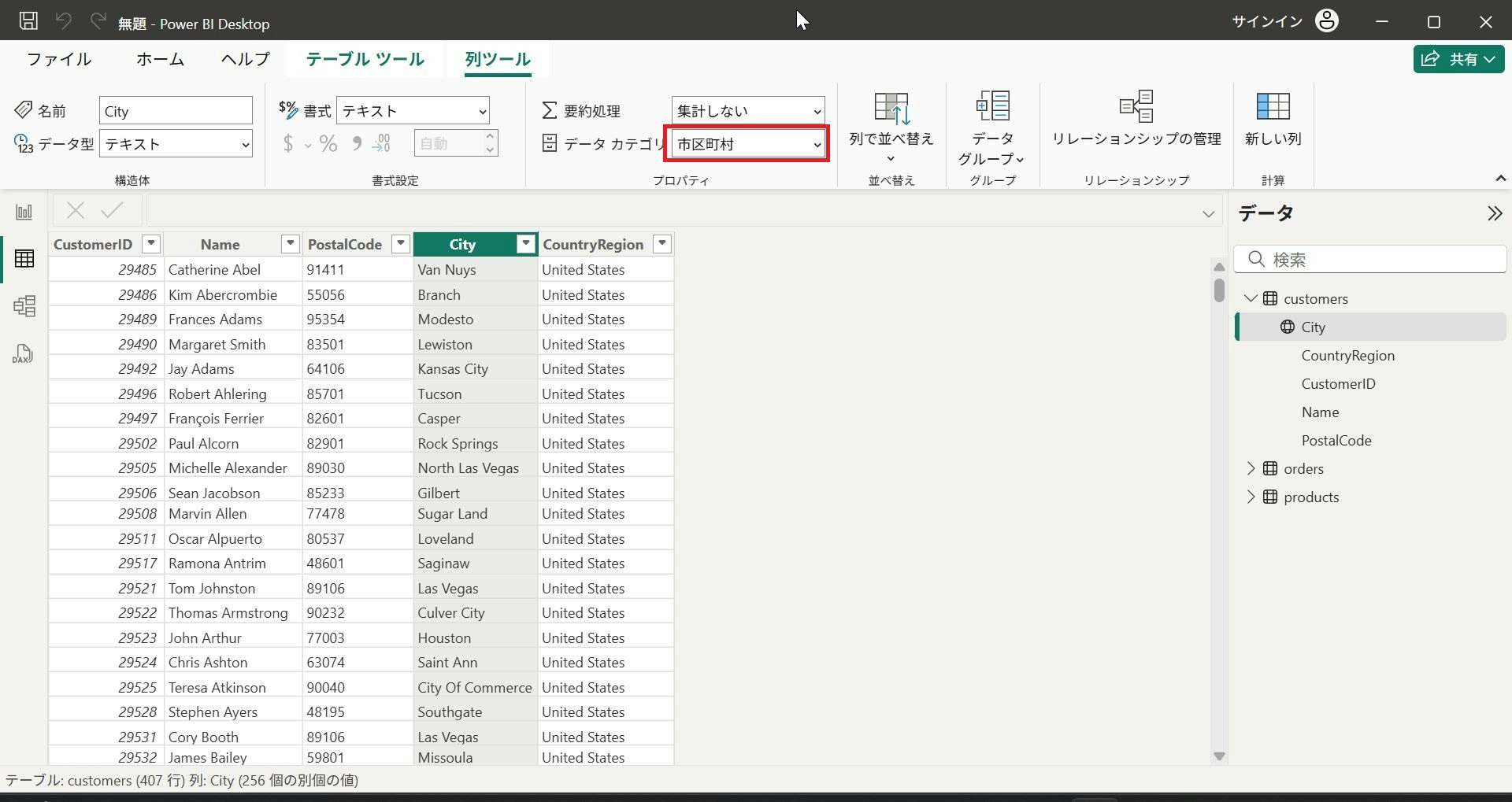Click the リレーションシップの管理 label
The width and height of the screenshot is (1512, 802).
(x=1136, y=139)
